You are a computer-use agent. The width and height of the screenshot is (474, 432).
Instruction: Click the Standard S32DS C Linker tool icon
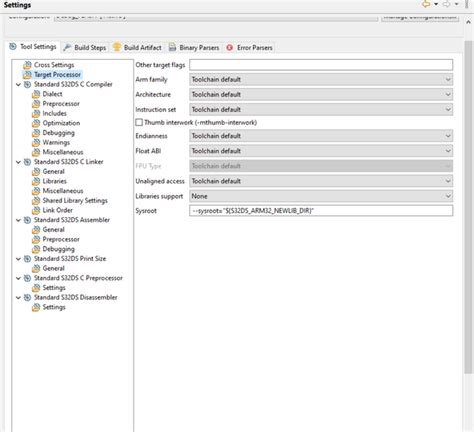coord(27,162)
